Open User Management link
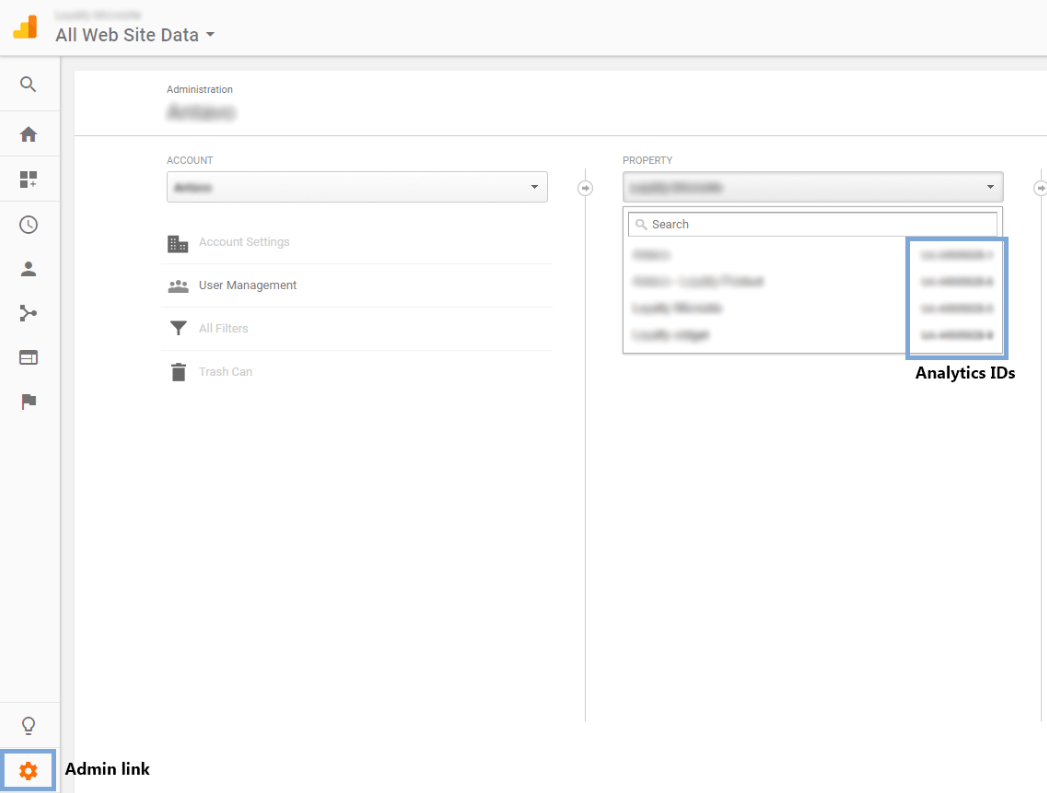 [x=248, y=285]
